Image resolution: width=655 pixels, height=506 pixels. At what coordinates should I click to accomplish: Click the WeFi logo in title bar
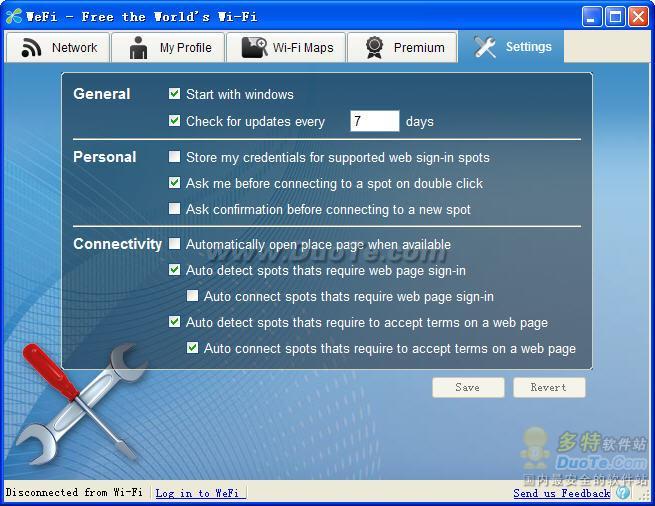14,17
